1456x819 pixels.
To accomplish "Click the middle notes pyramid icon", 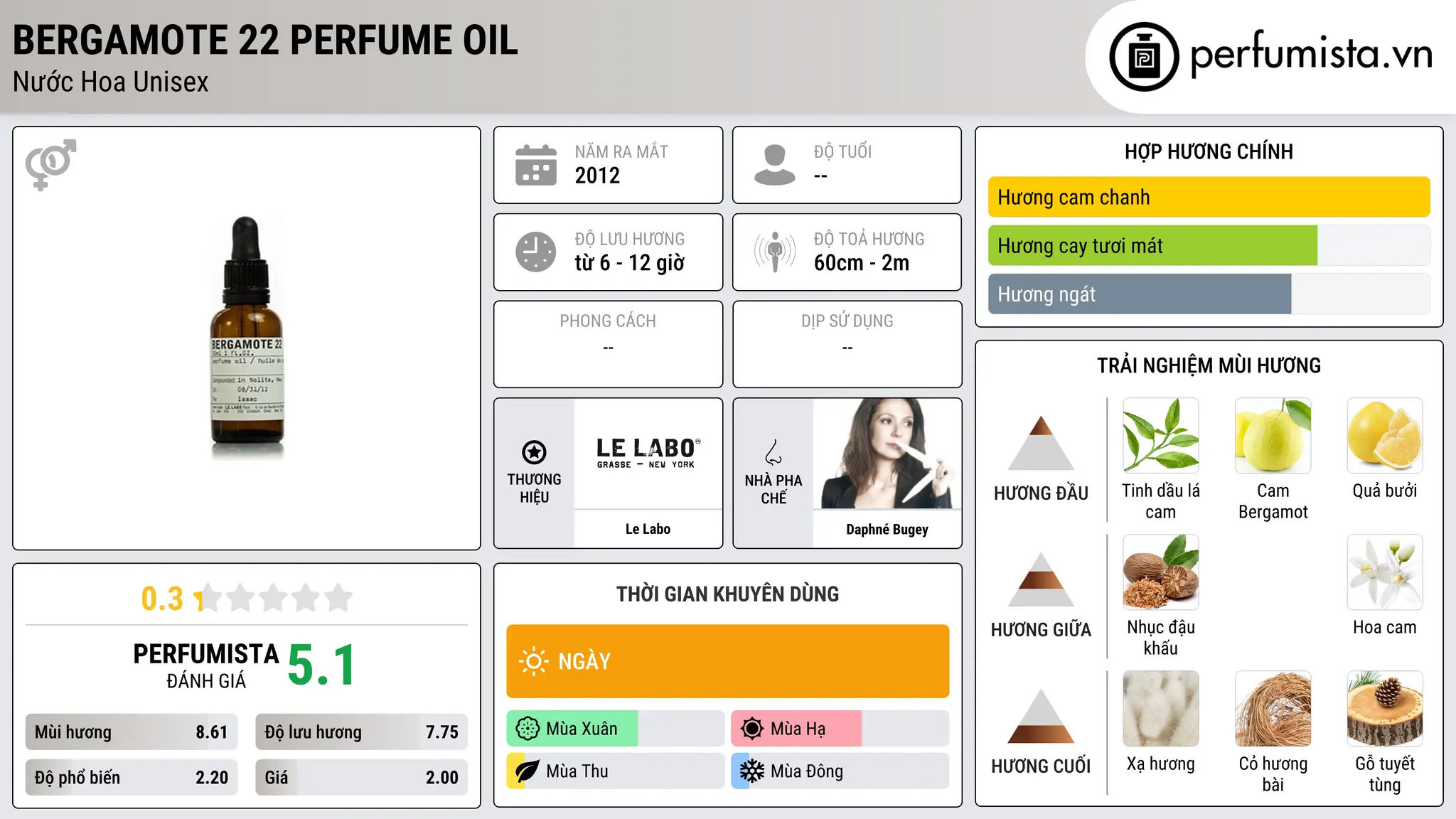I will (x=1041, y=580).
